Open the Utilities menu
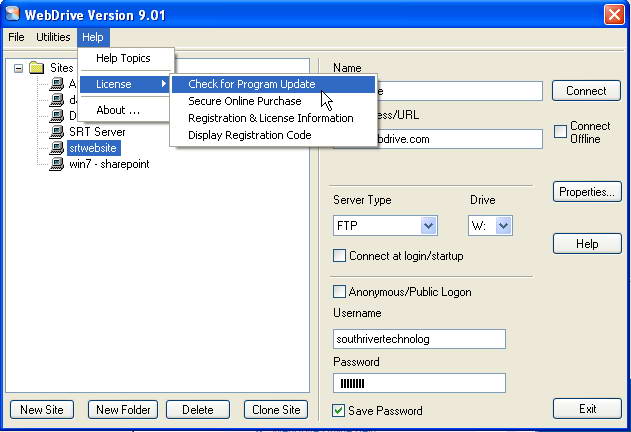631x432 pixels. tap(53, 37)
